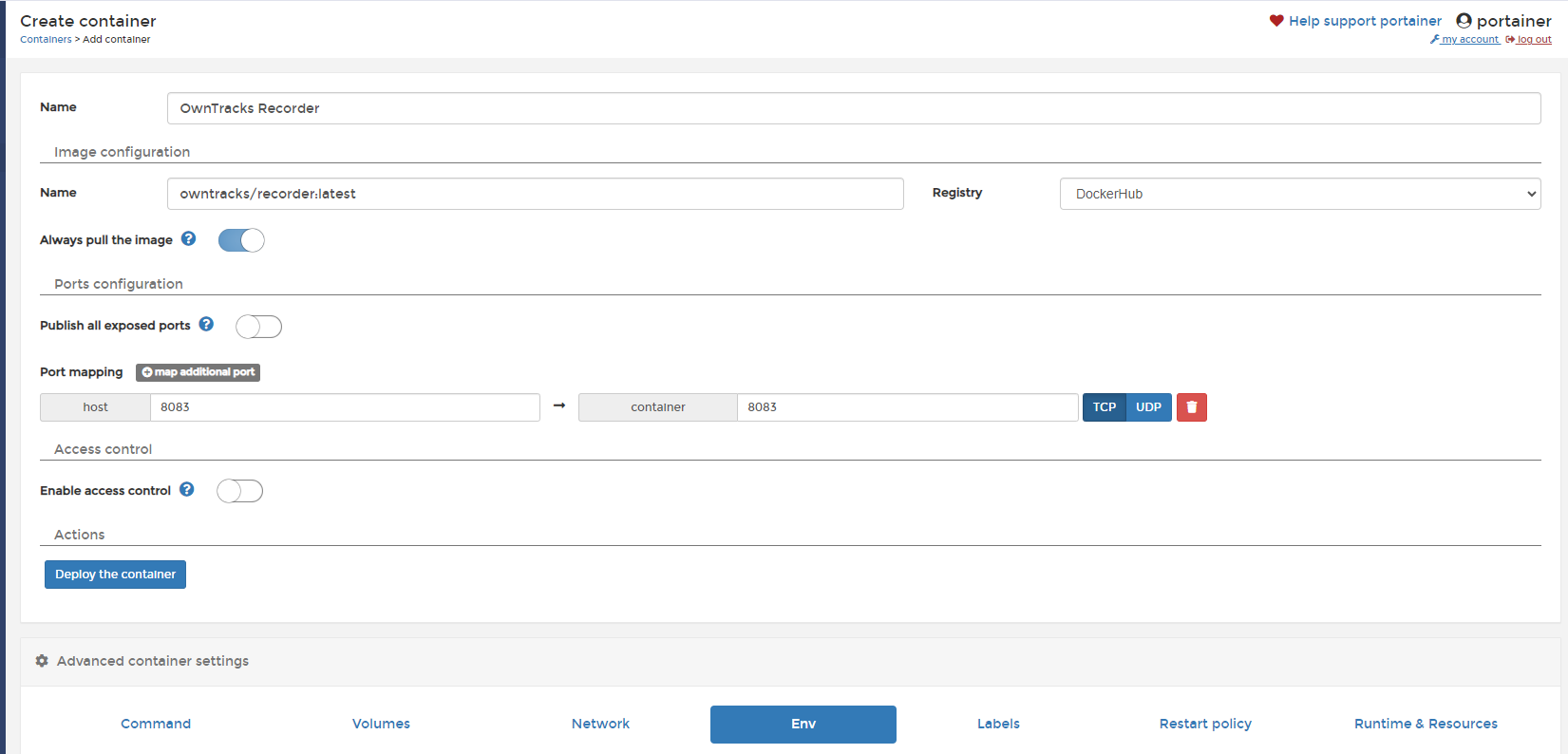Viewport: 1568px width, 754px height.
Task: Click Deploy the container button
Action: point(115,575)
